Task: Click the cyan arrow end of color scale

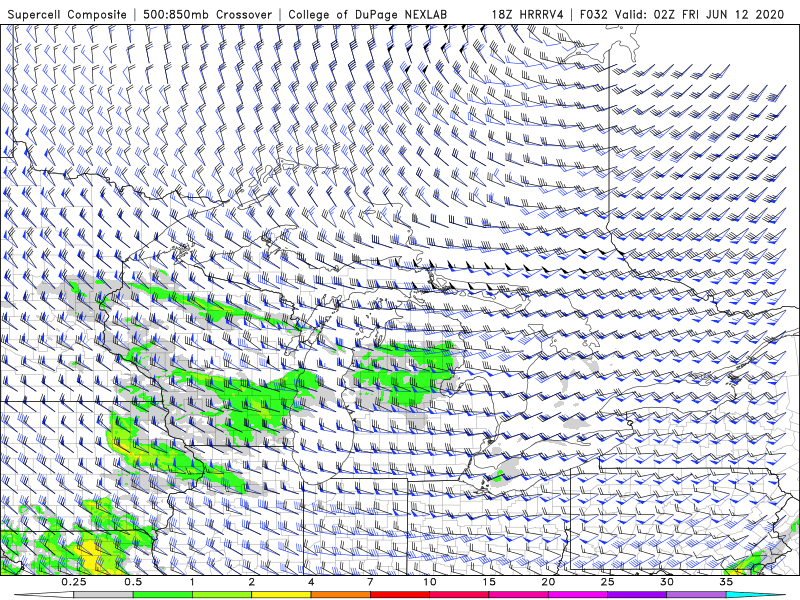Action: click(756, 595)
